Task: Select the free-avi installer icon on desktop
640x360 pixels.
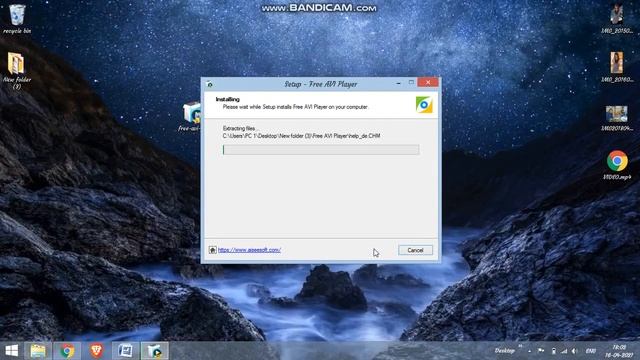Action: [191, 117]
